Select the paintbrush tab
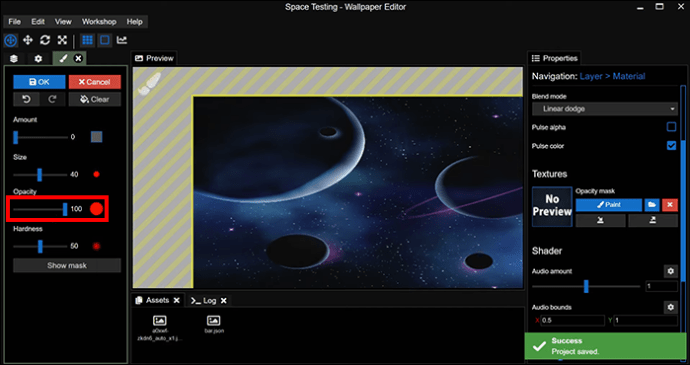This screenshot has width=690, height=365. click(x=63, y=59)
